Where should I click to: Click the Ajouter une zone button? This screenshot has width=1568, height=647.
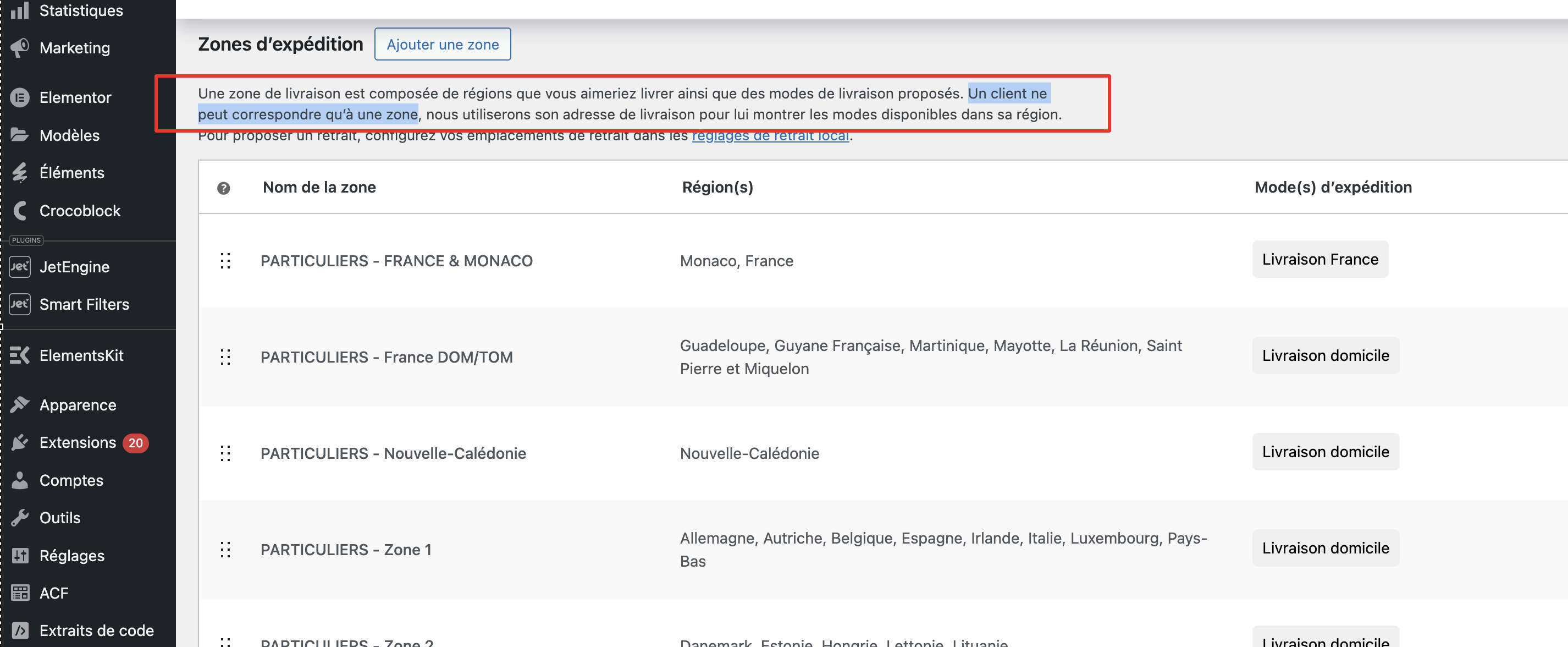443,44
